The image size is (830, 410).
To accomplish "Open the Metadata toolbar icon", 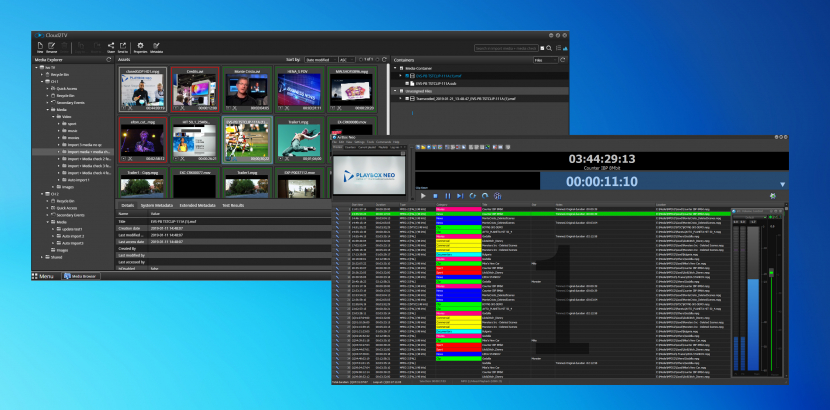I will click(x=156, y=47).
